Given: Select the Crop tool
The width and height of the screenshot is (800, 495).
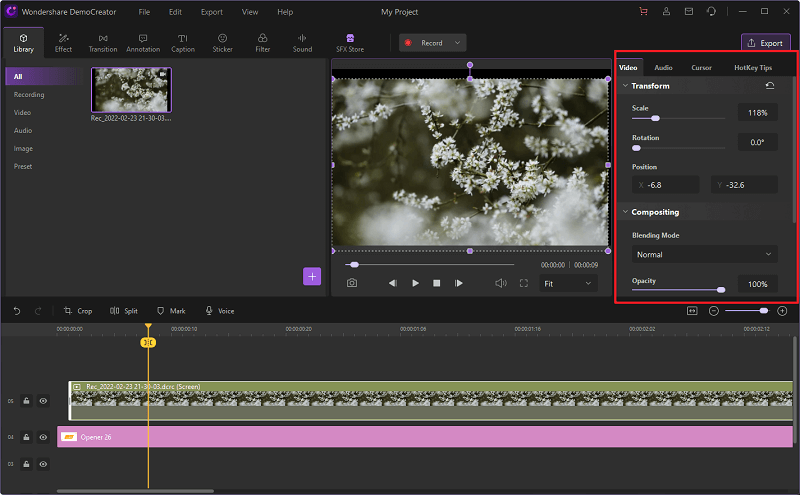Looking at the screenshot, I should click(78, 311).
